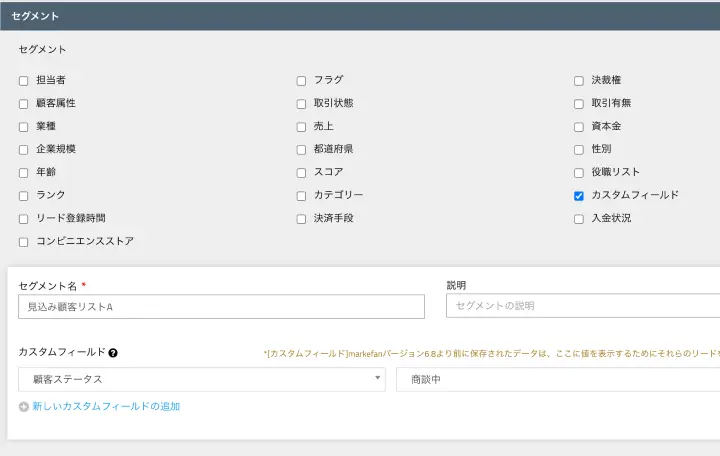This screenshot has height=456, width=720.
Task: Enable the コンビニエンスストア checkbox
Action: point(24,242)
